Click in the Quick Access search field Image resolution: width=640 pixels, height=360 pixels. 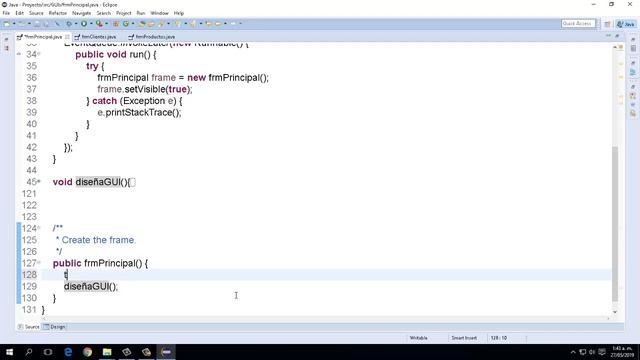[578, 24]
